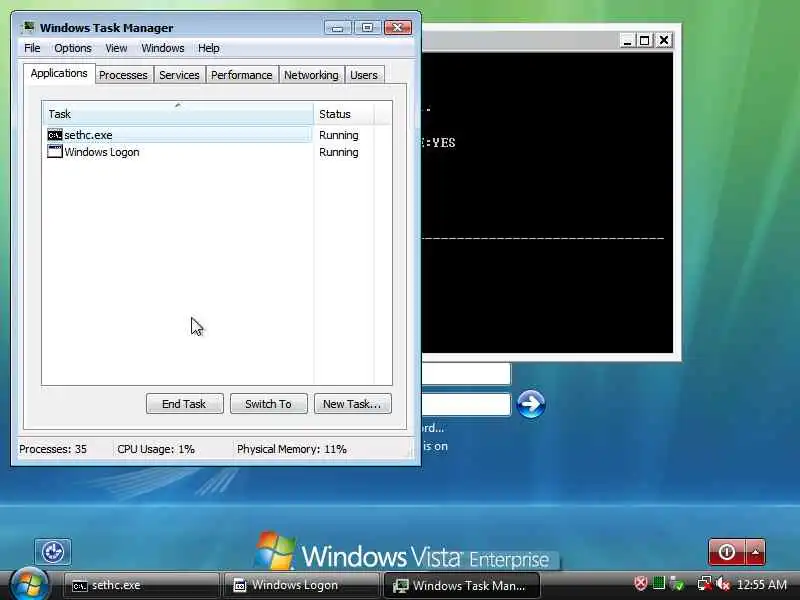Viewport: 800px width, 600px height.
Task: Minimize the console window behind Task Manager
Action: [628, 40]
